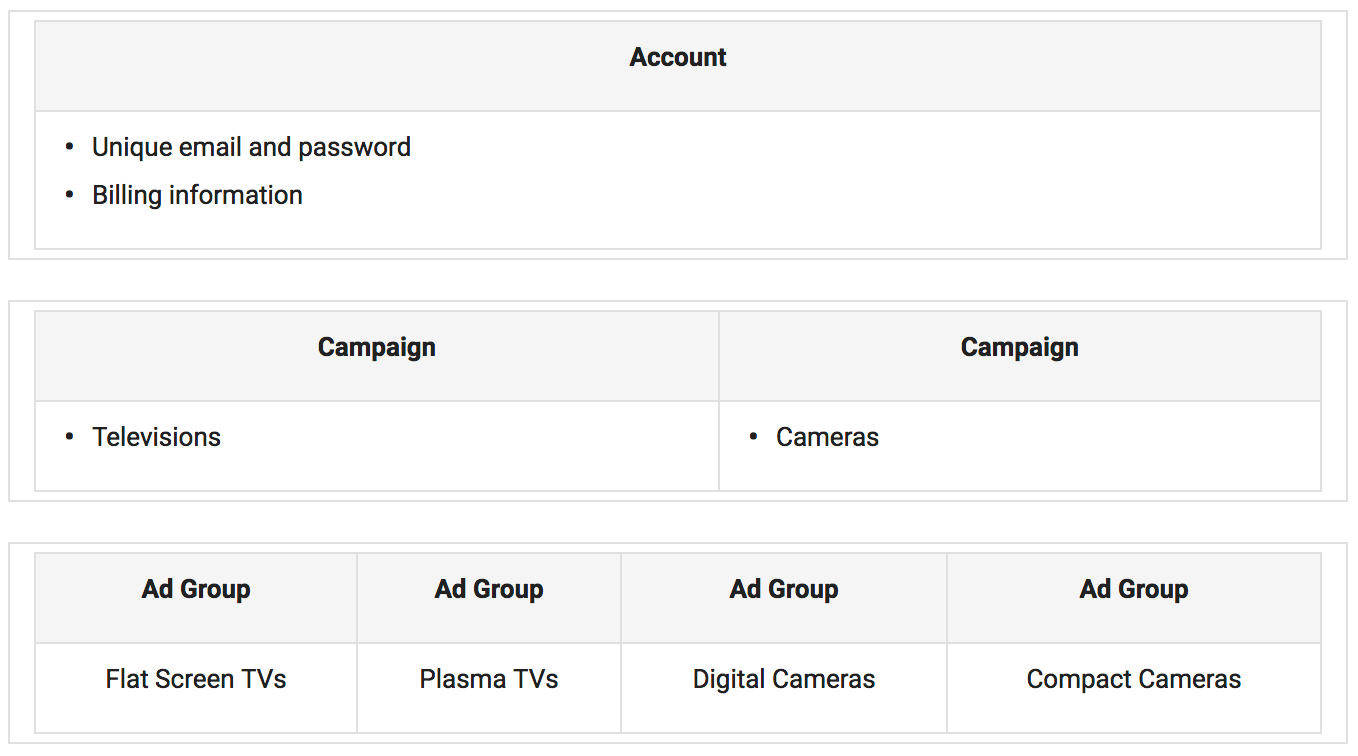Select the Compact Cameras cell
The image size is (1358, 756).
point(1133,680)
